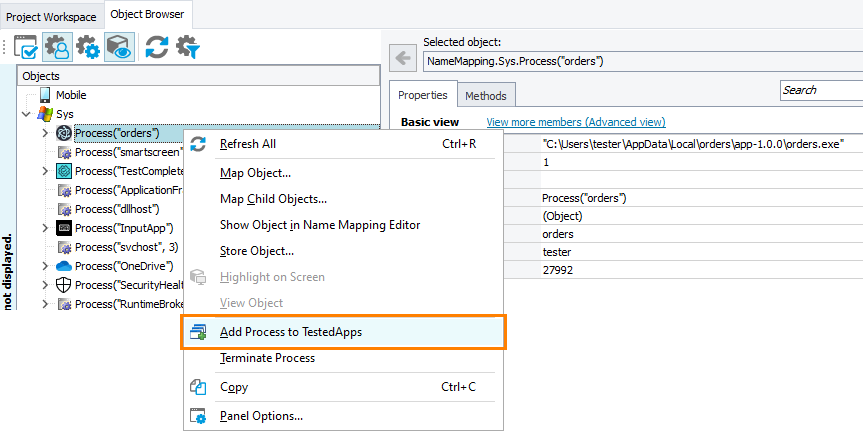The height and width of the screenshot is (431, 863).
Task: Click the Search input field
Action: [x=820, y=90]
